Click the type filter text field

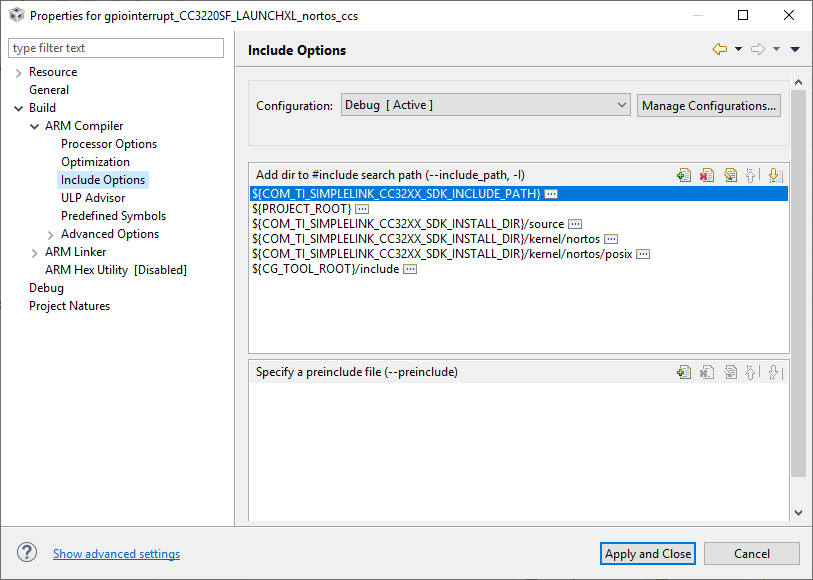click(x=116, y=48)
